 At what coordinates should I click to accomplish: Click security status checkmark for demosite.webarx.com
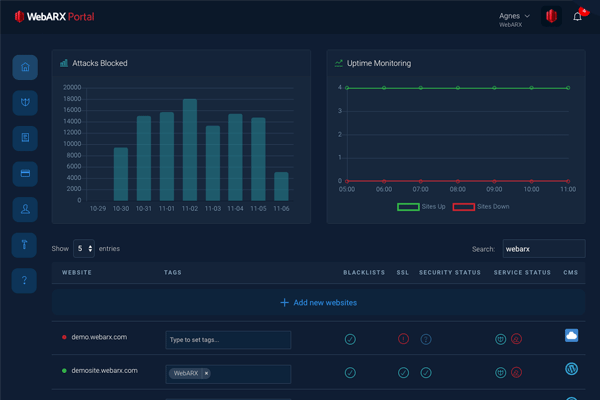[426, 372]
